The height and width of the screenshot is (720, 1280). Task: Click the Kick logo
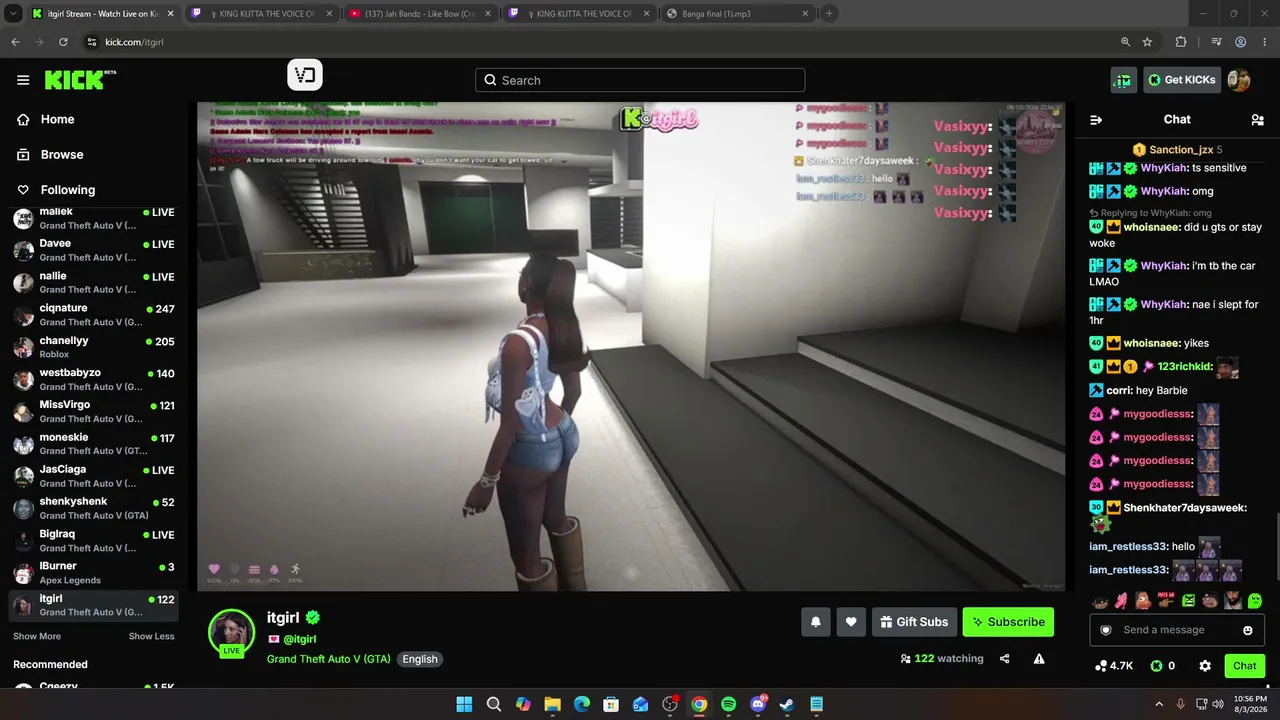tap(80, 80)
